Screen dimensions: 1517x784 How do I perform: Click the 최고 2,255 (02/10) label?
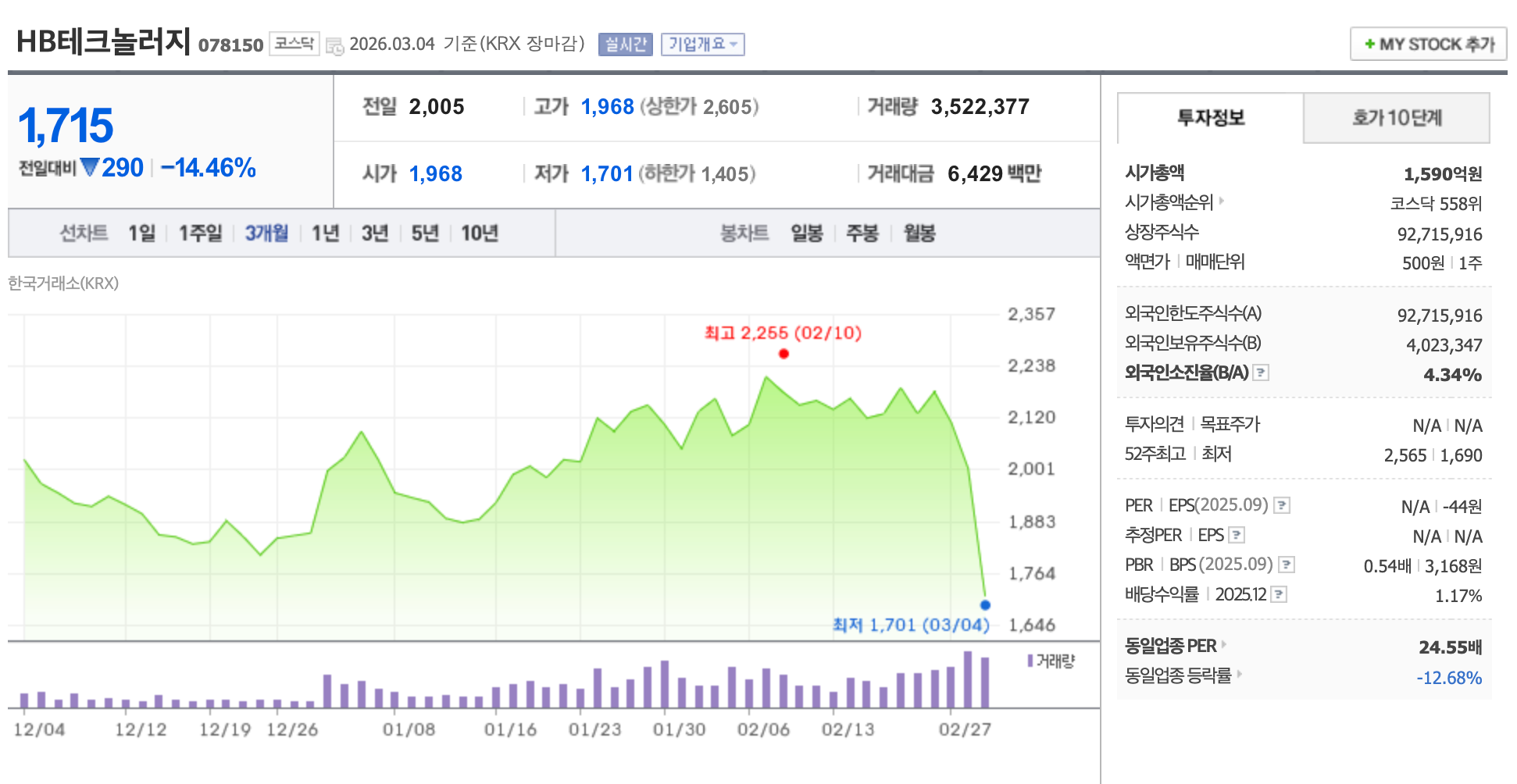[x=783, y=333]
